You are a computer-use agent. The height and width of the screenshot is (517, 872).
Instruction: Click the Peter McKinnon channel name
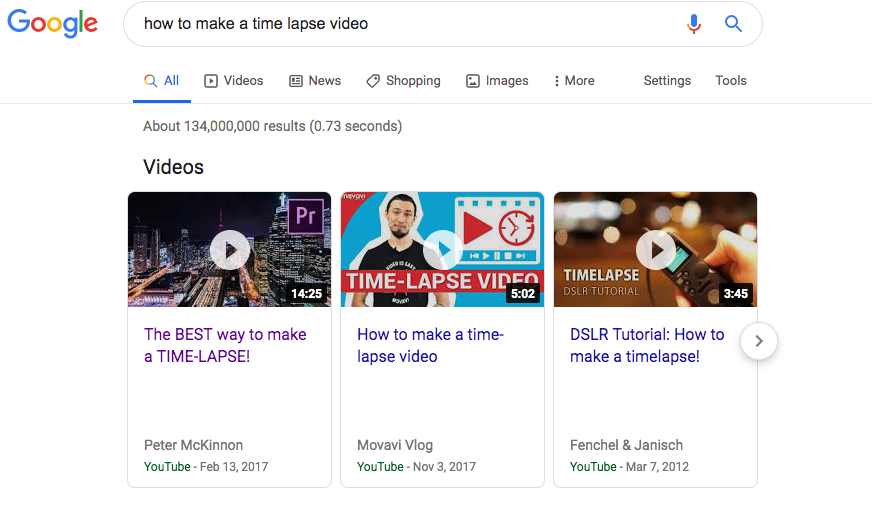click(194, 445)
